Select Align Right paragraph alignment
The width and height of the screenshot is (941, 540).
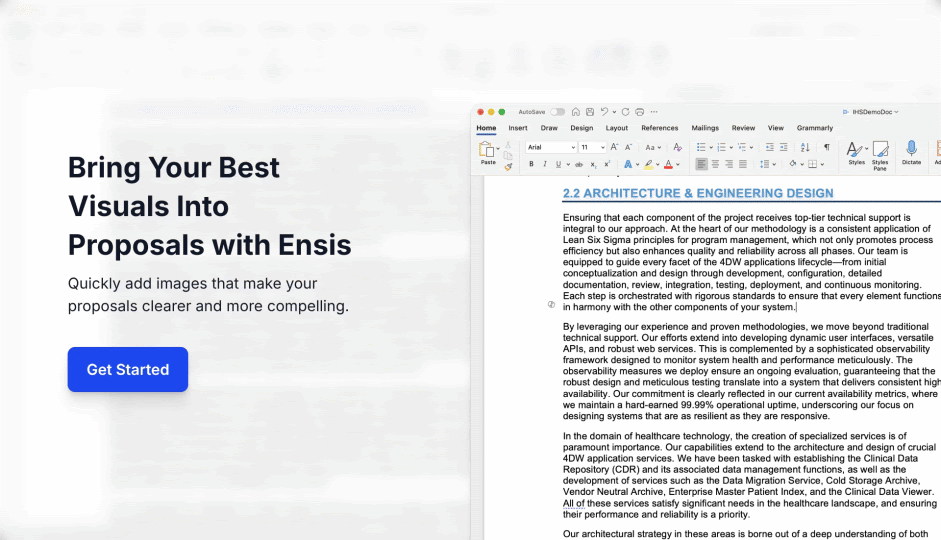tap(729, 164)
